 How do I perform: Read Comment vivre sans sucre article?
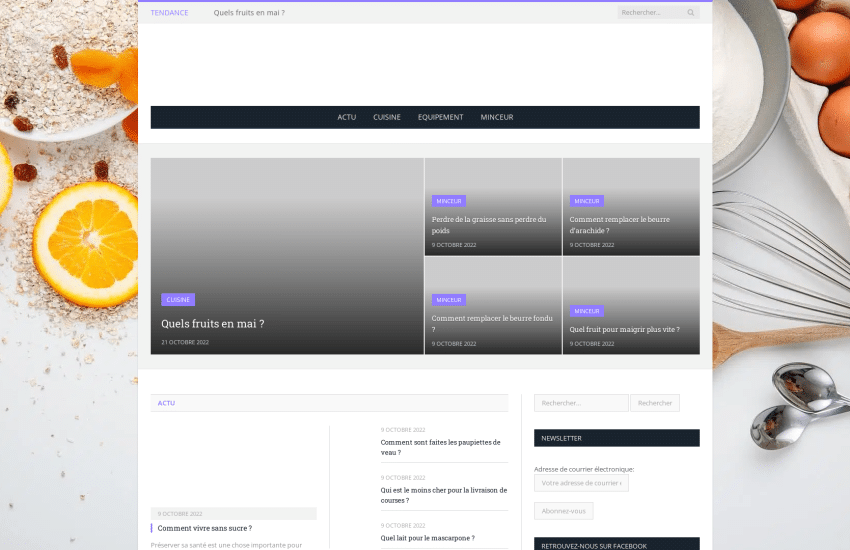pyautogui.click(x=204, y=528)
